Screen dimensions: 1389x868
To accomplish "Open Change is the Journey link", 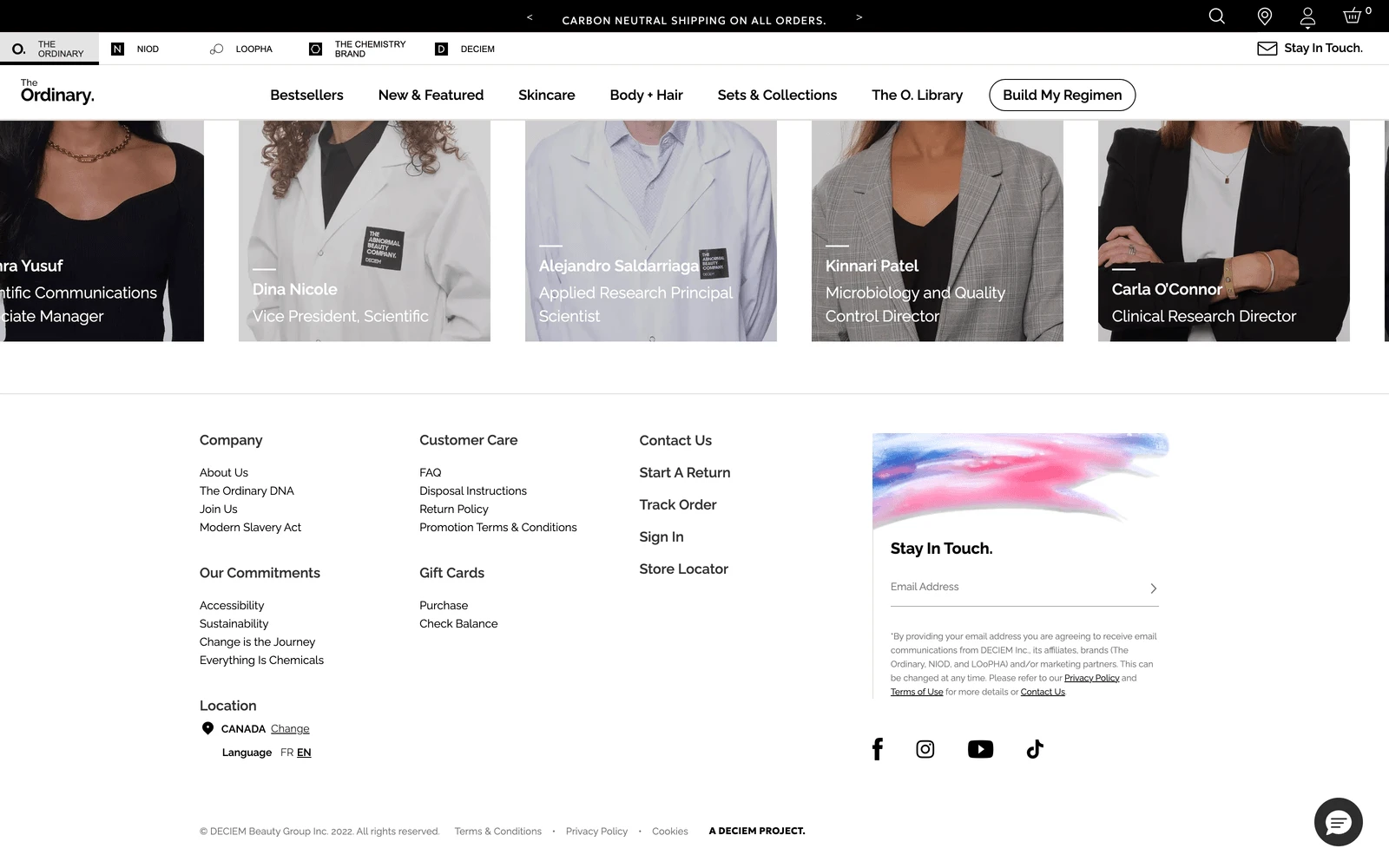I will pos(257,642).
